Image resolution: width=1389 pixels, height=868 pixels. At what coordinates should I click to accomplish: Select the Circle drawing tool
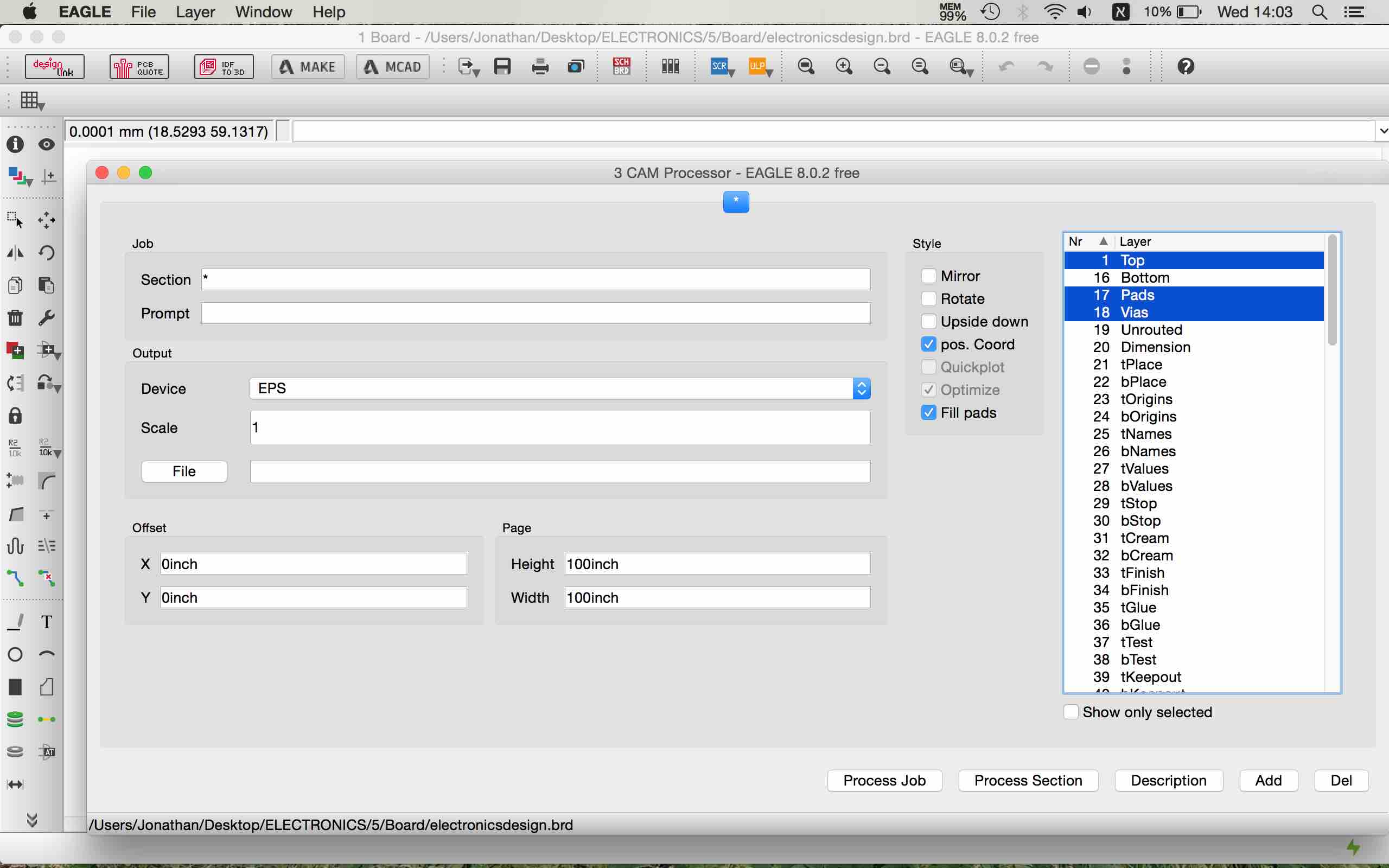[16, 654]
